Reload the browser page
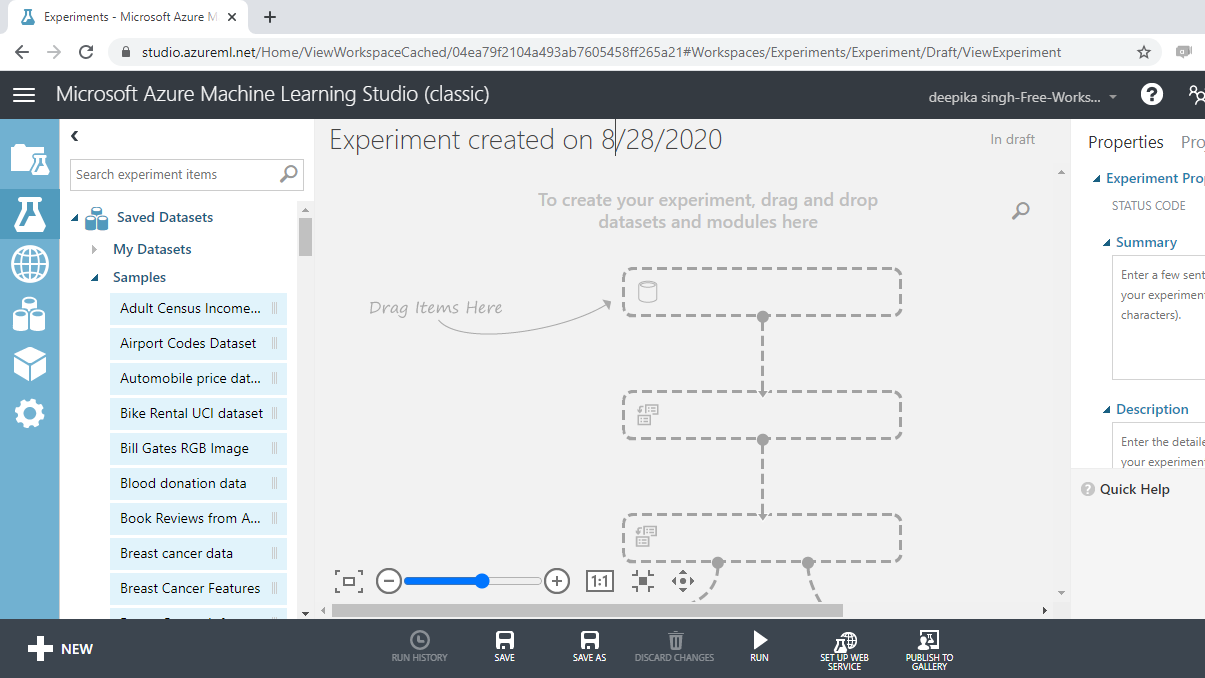Screen dimensions: 1205x678 click(x=87, y=52)
